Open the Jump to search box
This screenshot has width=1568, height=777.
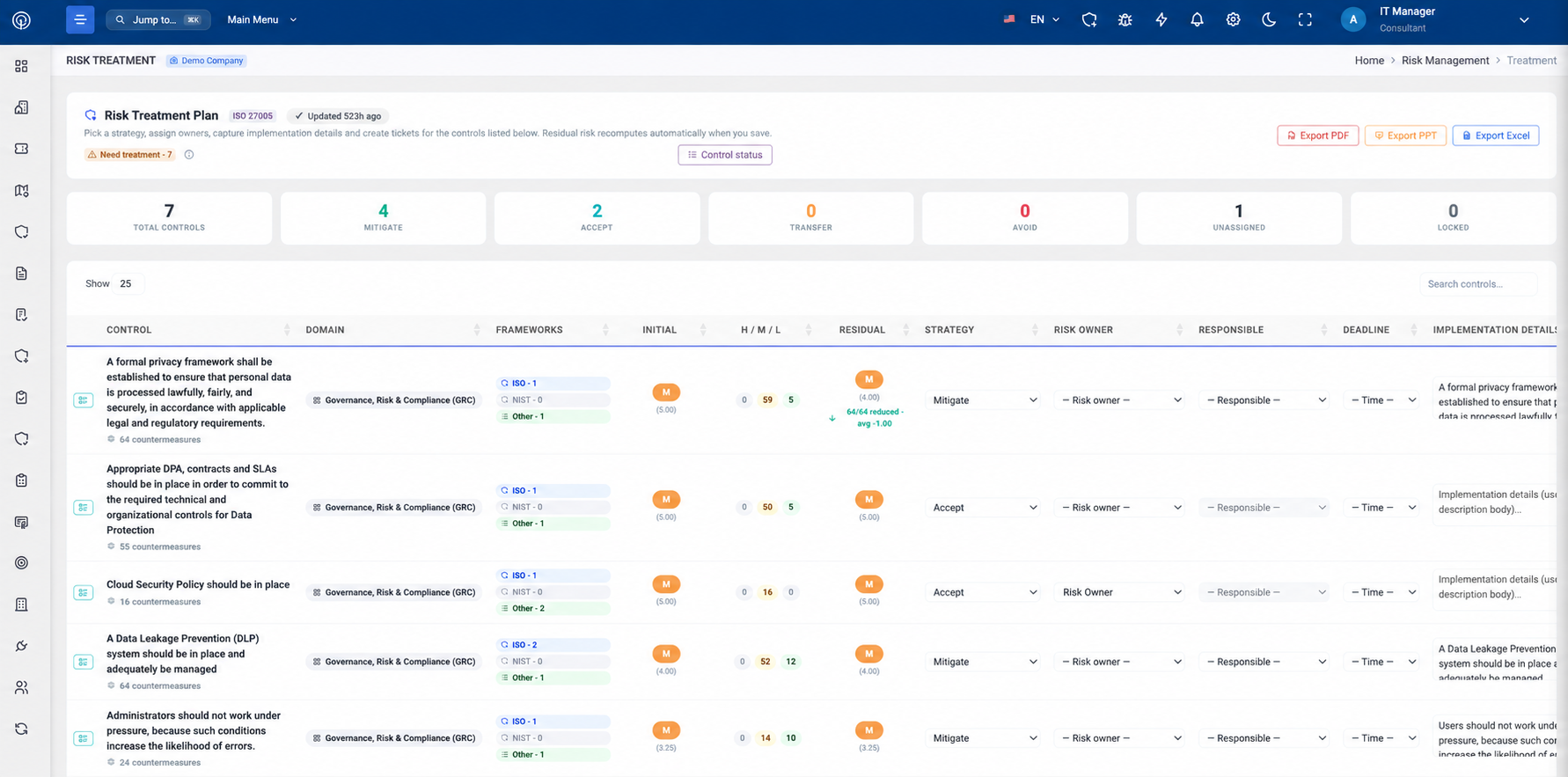(158, 19)
